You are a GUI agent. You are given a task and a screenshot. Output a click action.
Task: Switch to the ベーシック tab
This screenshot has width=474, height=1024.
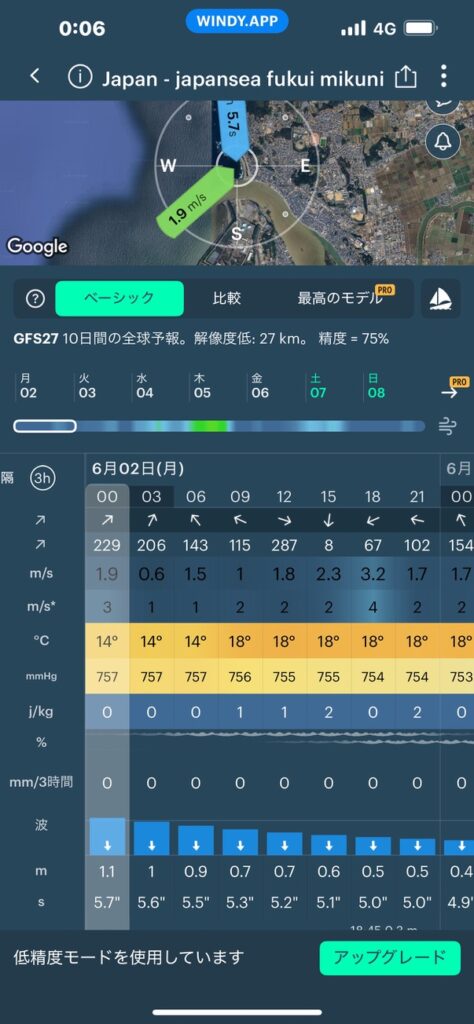click(x=119, y=298)
